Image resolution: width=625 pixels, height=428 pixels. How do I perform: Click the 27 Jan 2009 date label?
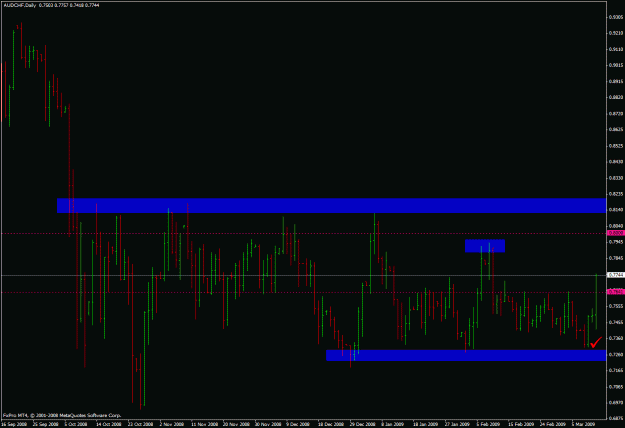458,424
